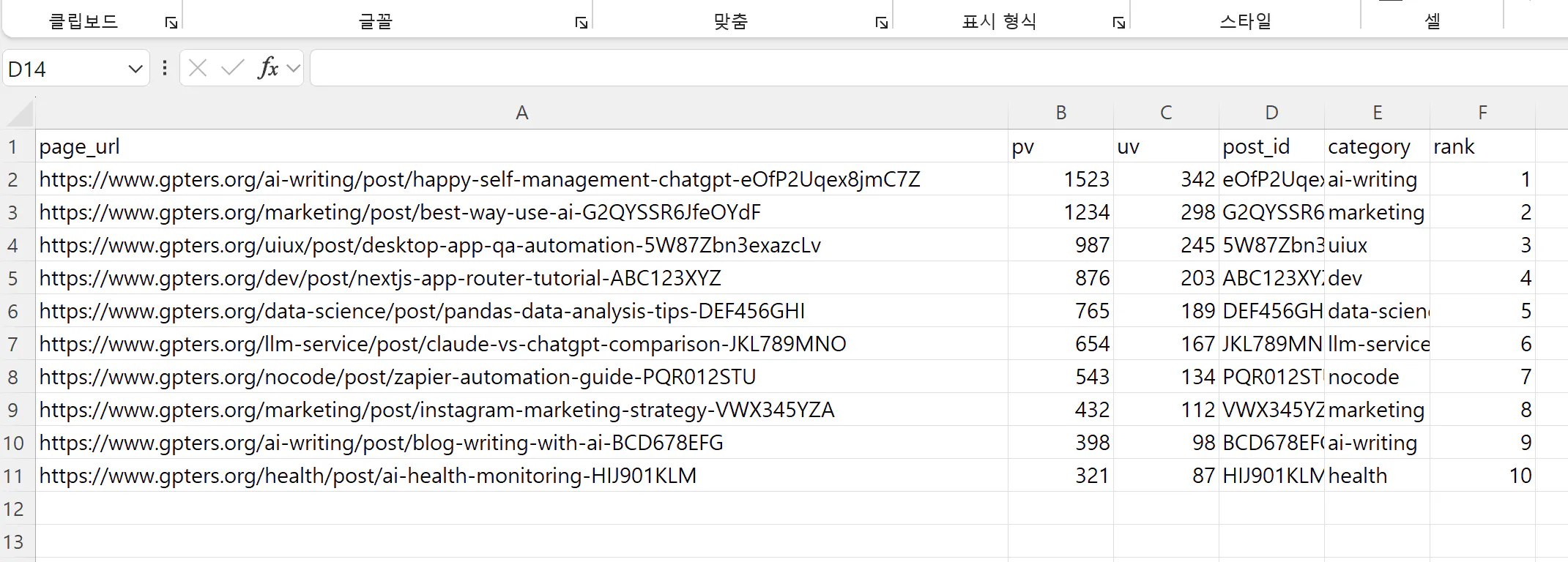Select the row 5 header
1568x562 pixels.
pos(13,278)
